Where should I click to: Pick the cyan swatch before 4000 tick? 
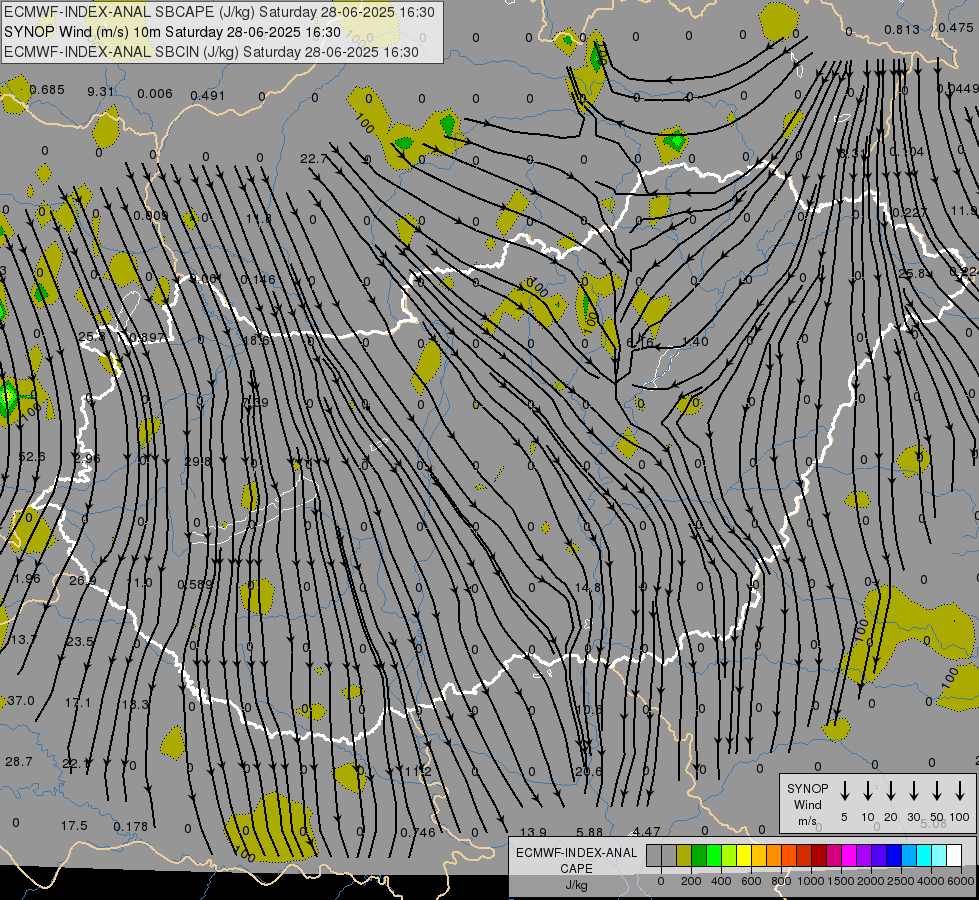(923, 856)
